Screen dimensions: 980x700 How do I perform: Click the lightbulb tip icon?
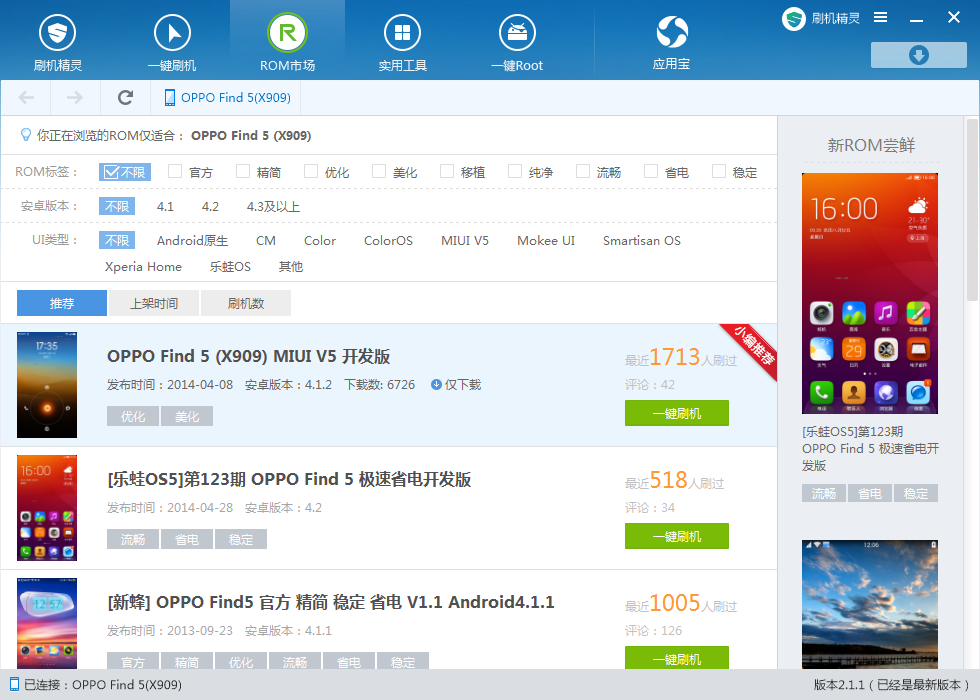[26, 135]
